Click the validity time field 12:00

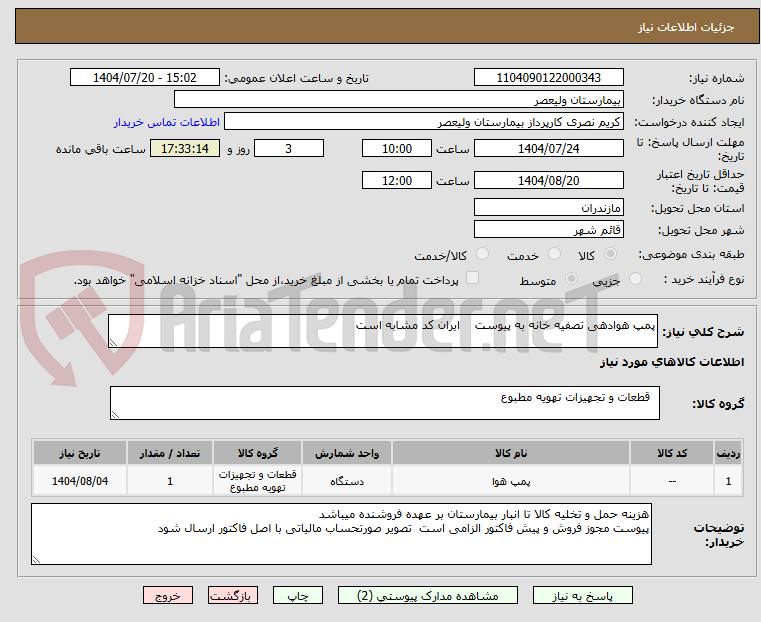[x=397, y=180]
